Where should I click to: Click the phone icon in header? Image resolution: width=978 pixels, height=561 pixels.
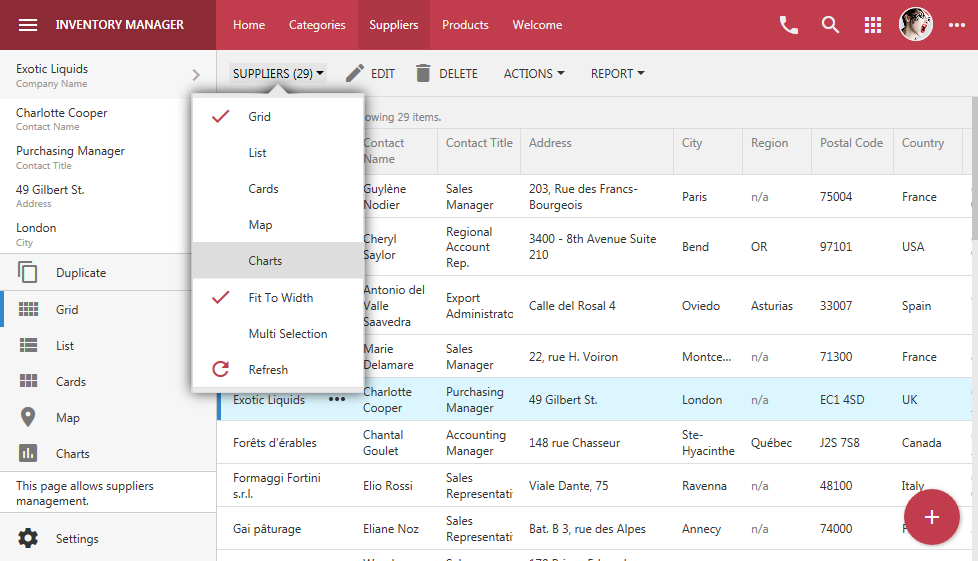(789, 25)
